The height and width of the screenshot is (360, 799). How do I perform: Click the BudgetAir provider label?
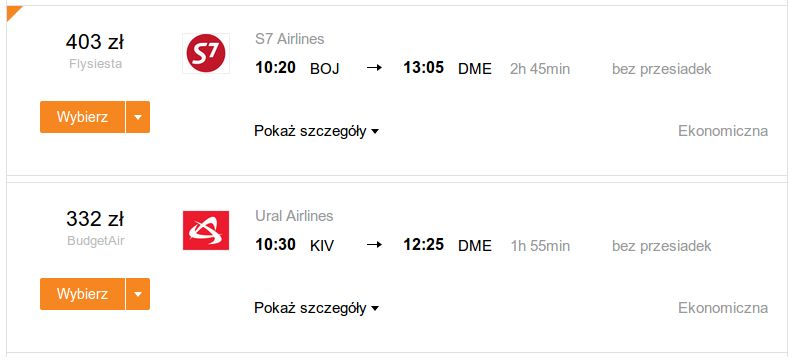95,241
